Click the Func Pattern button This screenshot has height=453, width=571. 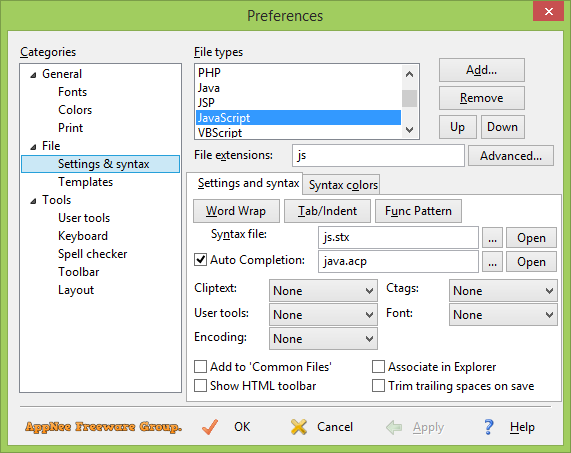[418, 211]
